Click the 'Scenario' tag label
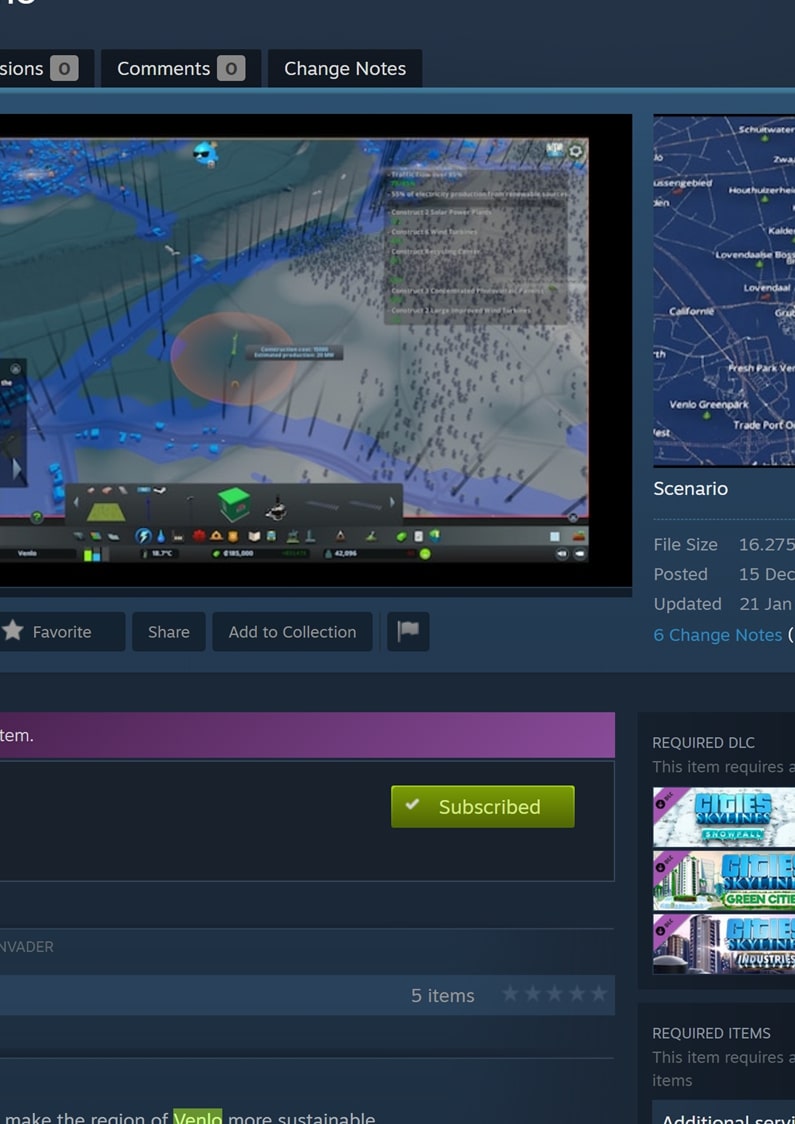The width and height of the screenshot is (795, 1124). point(690,489)
